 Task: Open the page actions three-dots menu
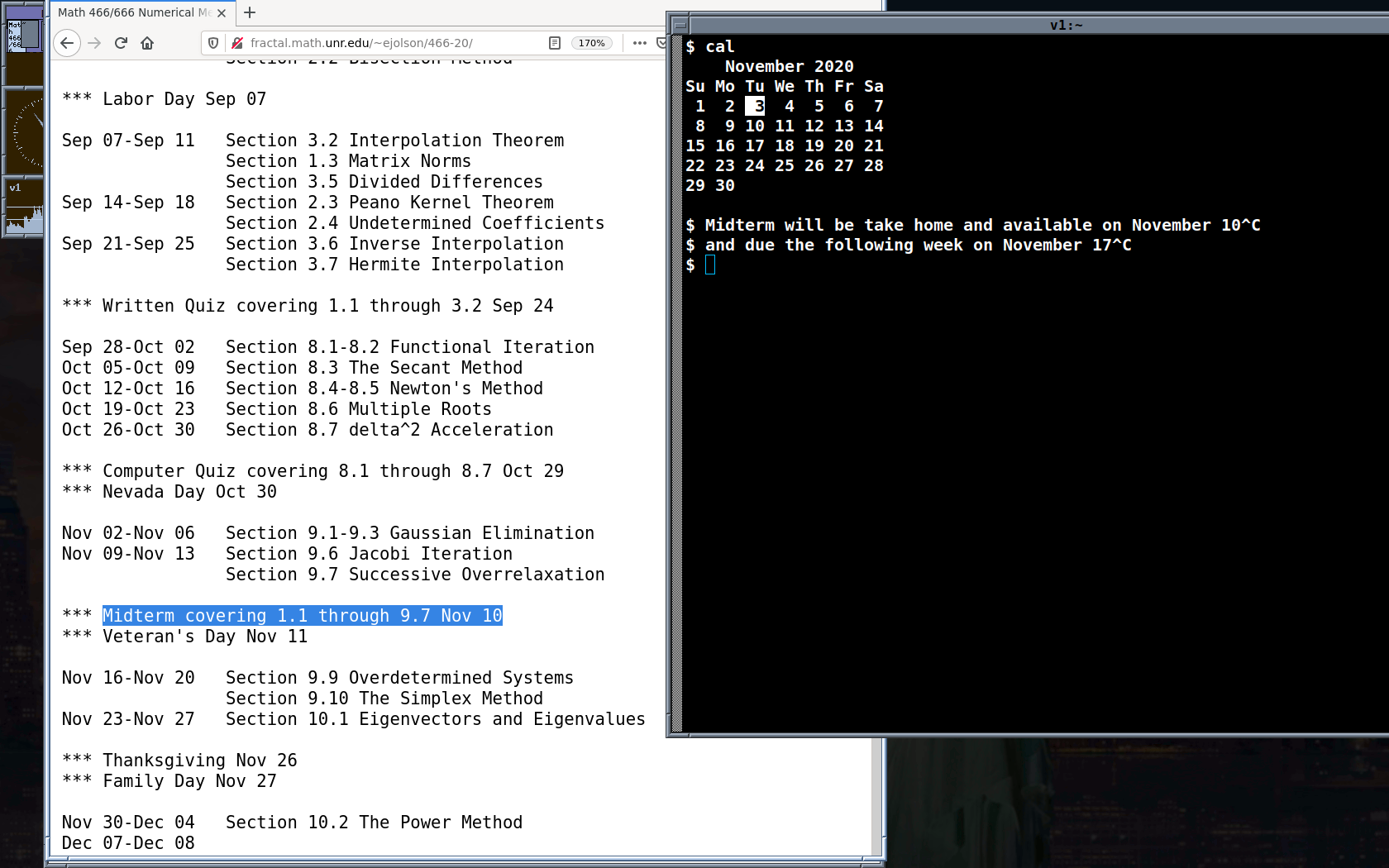[x=639, y=43]
